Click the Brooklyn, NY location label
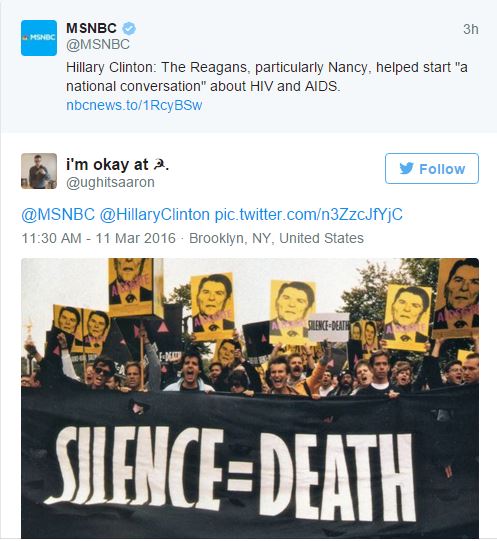Screen dimensions: 497x541 click(276, 238)
